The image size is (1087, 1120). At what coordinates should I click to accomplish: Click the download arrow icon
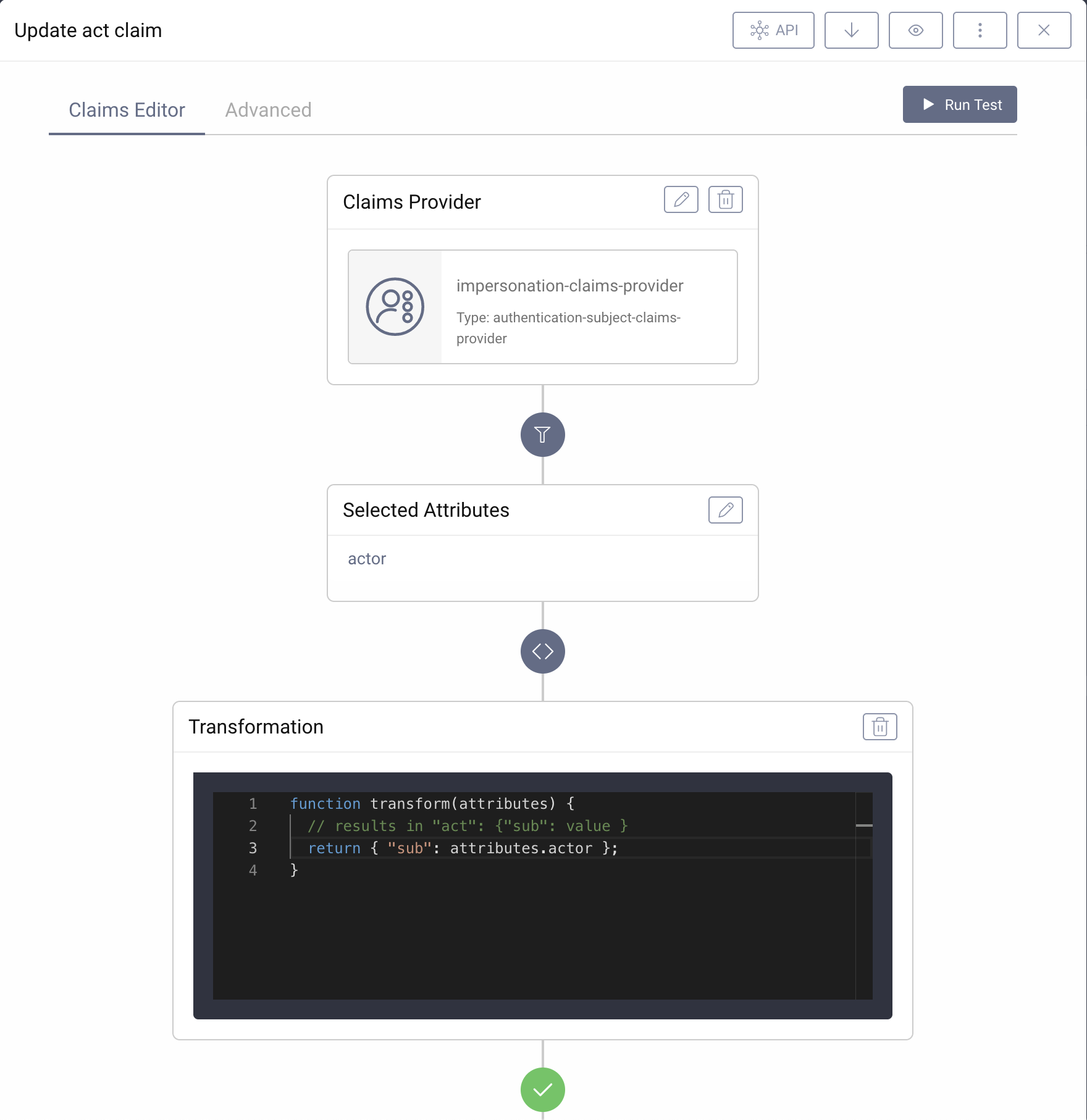851,30
